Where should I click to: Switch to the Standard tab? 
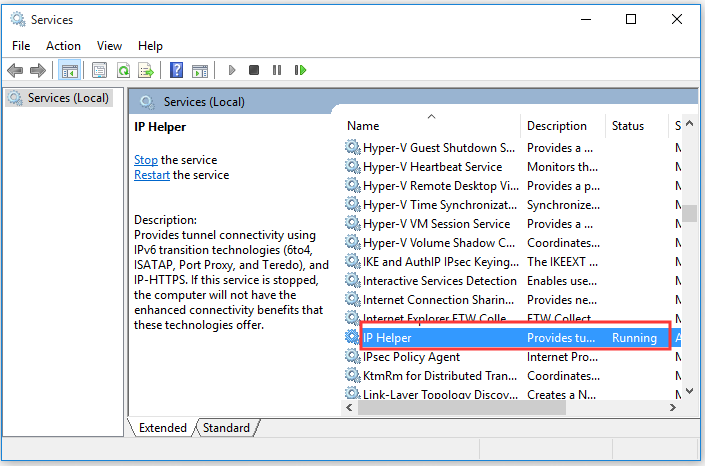click(226, 427)
